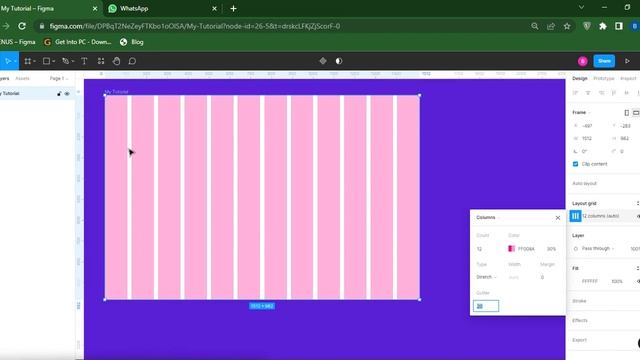The width and height of the screenshot is (640, 360).
Task: Click the layout grid columns icon
Action: point(575,216)
